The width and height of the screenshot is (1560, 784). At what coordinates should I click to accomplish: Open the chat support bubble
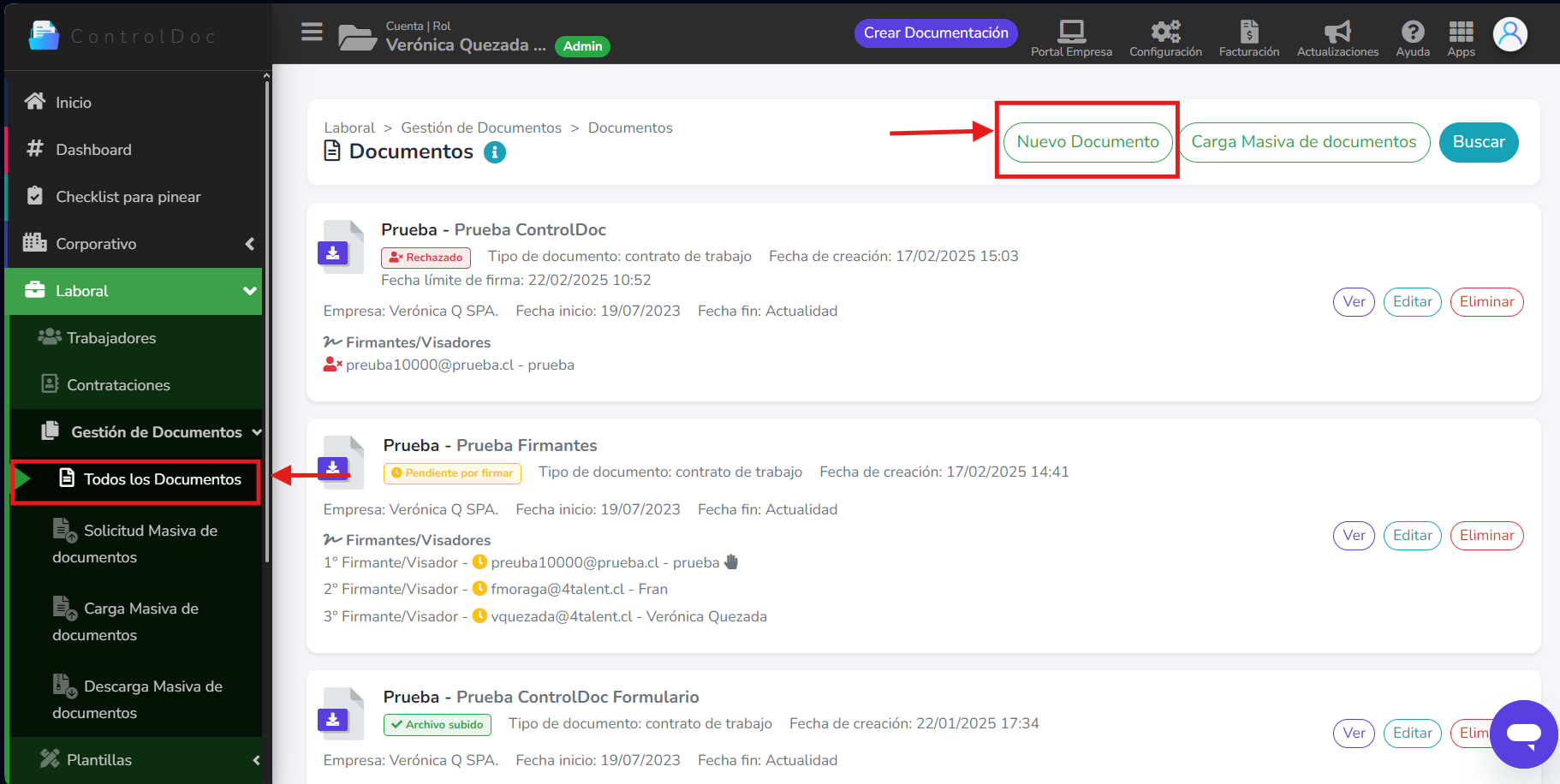(1524, 734)
